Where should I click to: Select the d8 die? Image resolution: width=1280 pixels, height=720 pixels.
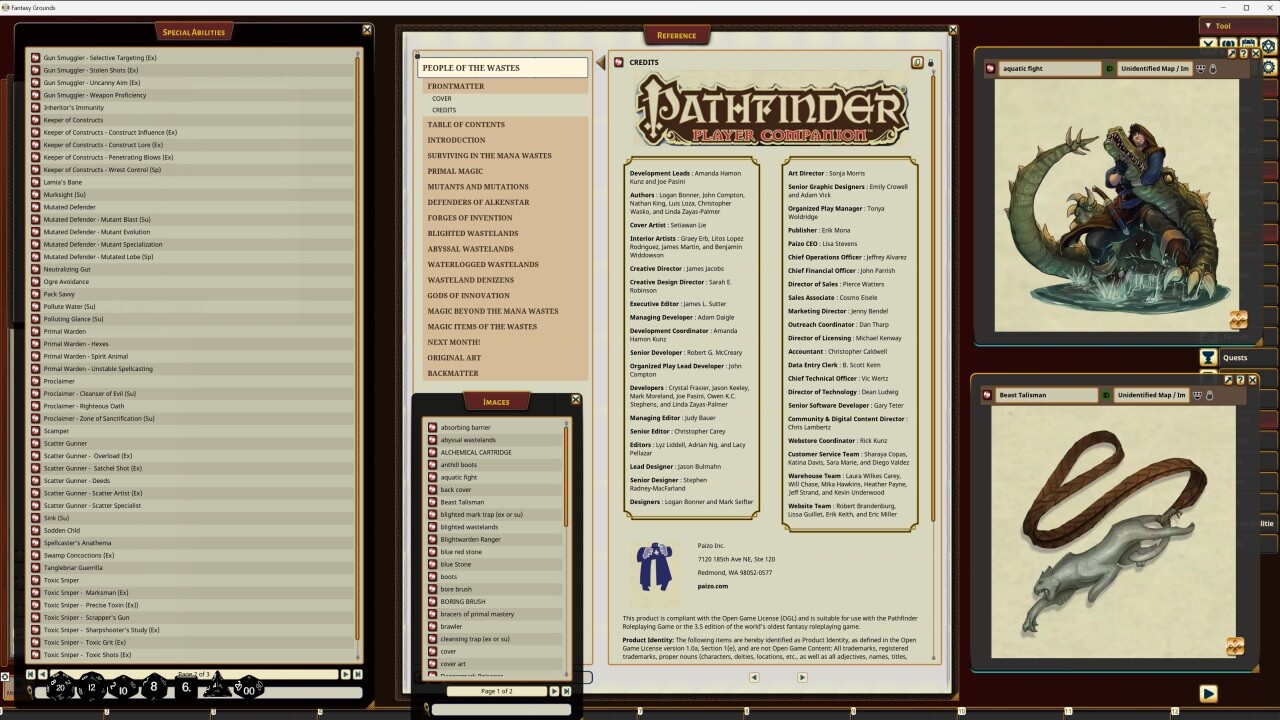coord(154,687)
